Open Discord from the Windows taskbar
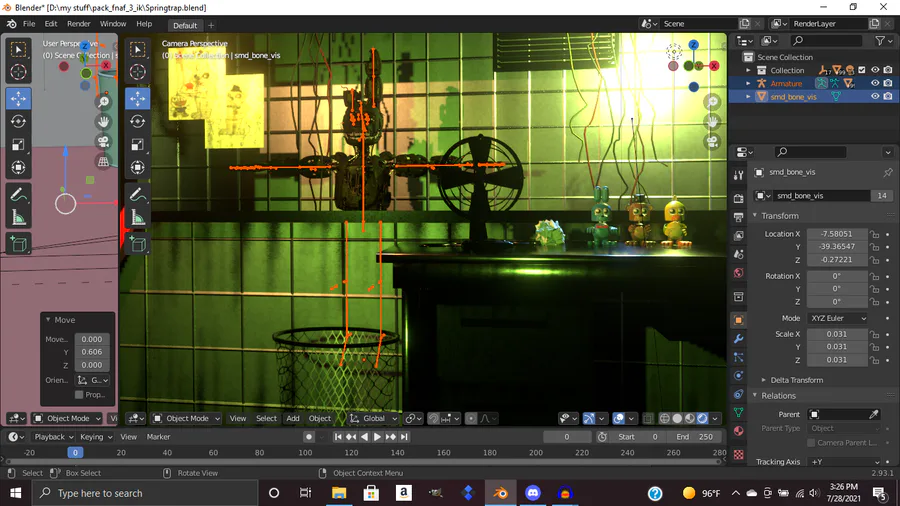Screen dimensions: 900x506 pos(533,493)
